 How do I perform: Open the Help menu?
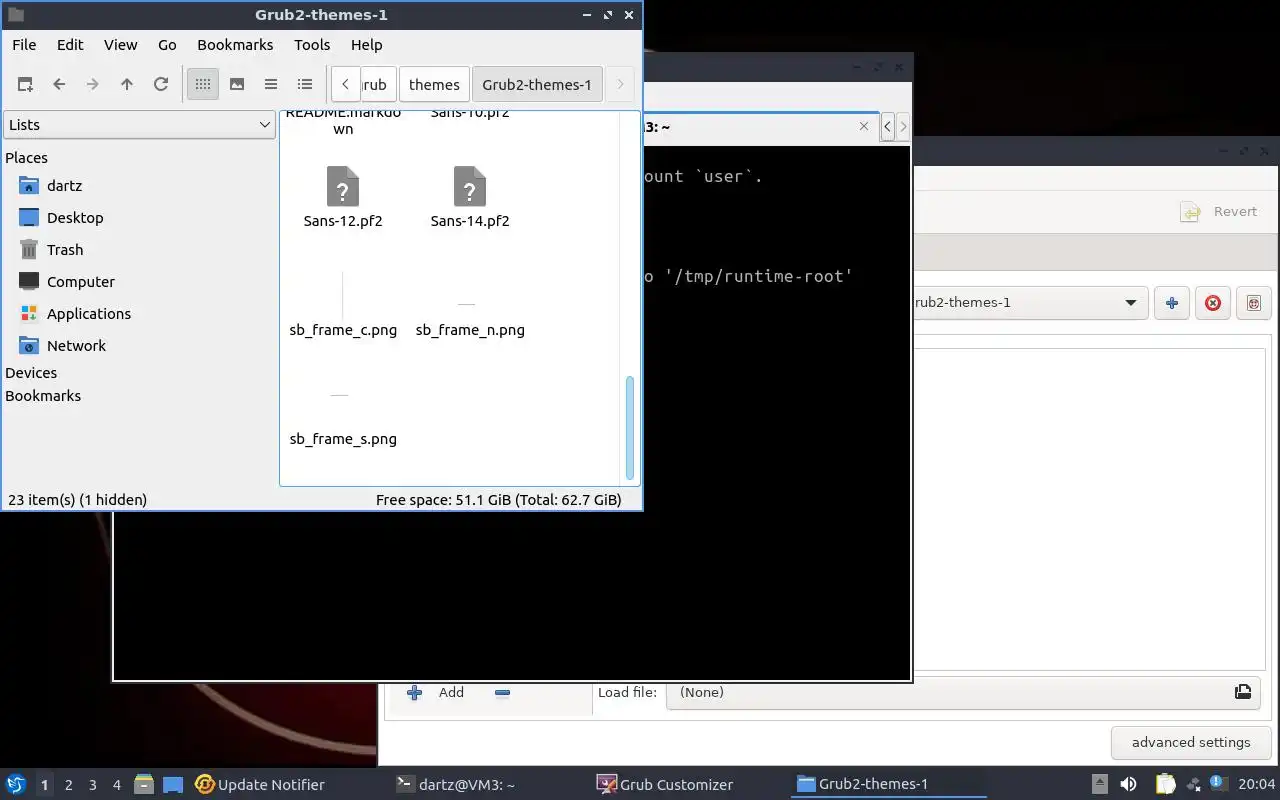click(x=367, y=45)
